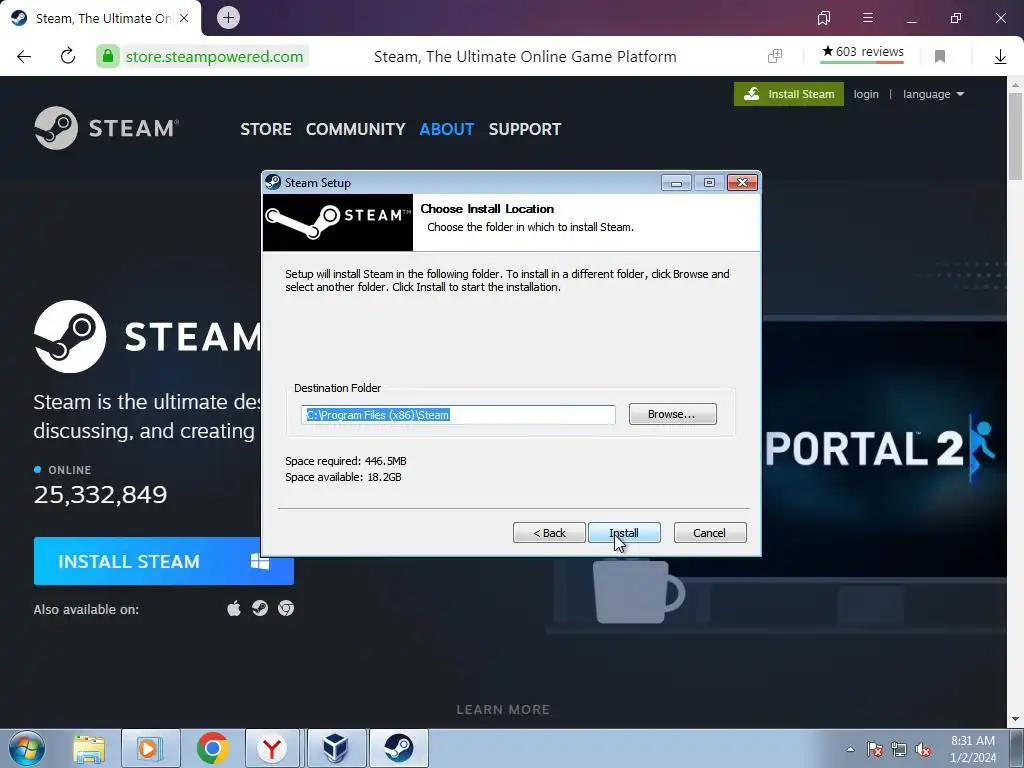This screenshot has width=1024, height=768.
Task: Click the LEARN MORE link
Action: (503, 710)
